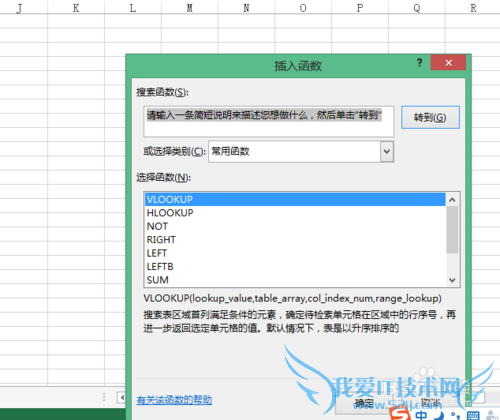Select HLOOKUP in the function list

pos(295,213)
